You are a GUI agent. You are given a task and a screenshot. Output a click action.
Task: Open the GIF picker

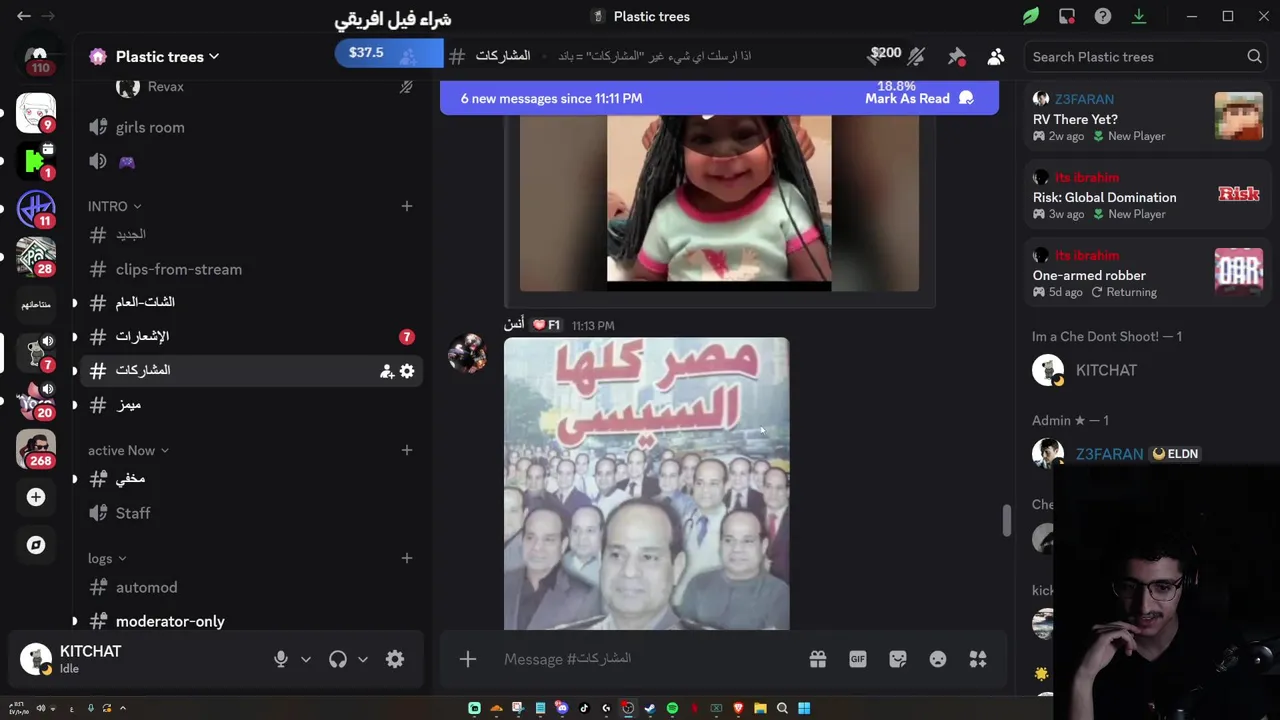click(858, 659)
